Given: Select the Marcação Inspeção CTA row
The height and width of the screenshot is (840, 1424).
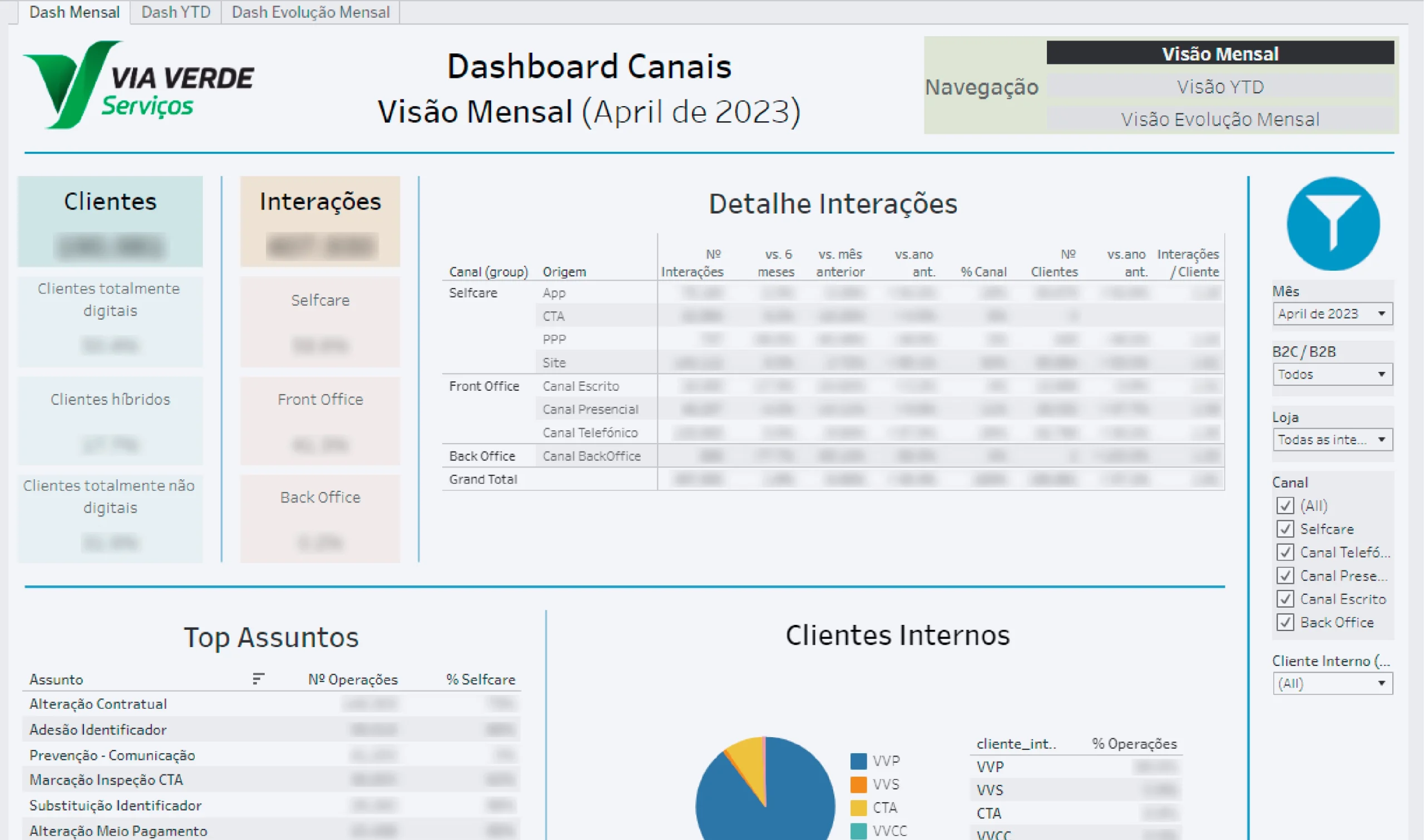Looking at the screenshot, I should pos(271,779).
